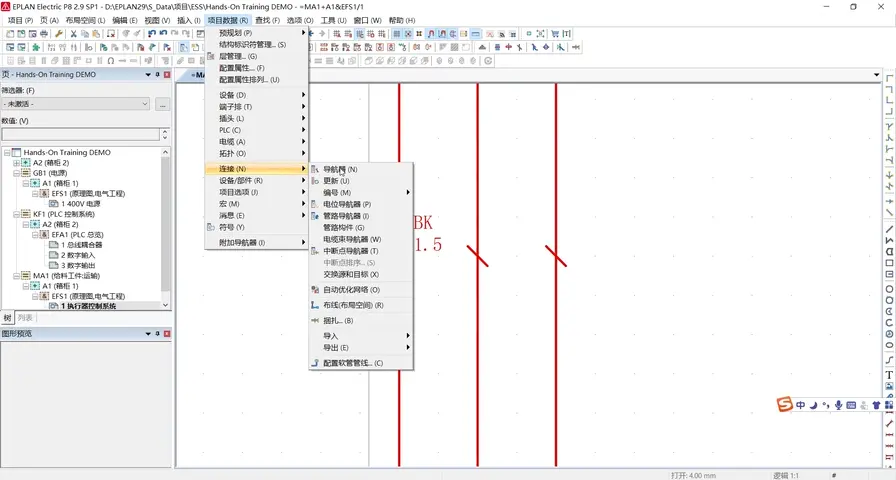Open the 设备 (D) submenu
This screenshot has height=480, width=896.
click(x=257, y=95)
